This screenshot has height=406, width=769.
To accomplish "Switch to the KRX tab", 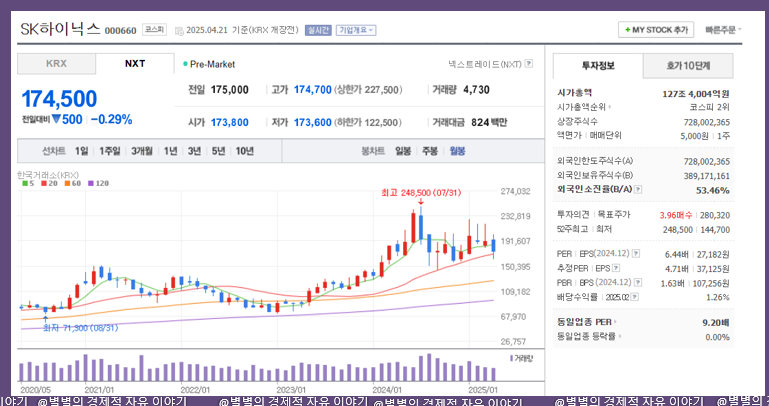I will point(56,64).
